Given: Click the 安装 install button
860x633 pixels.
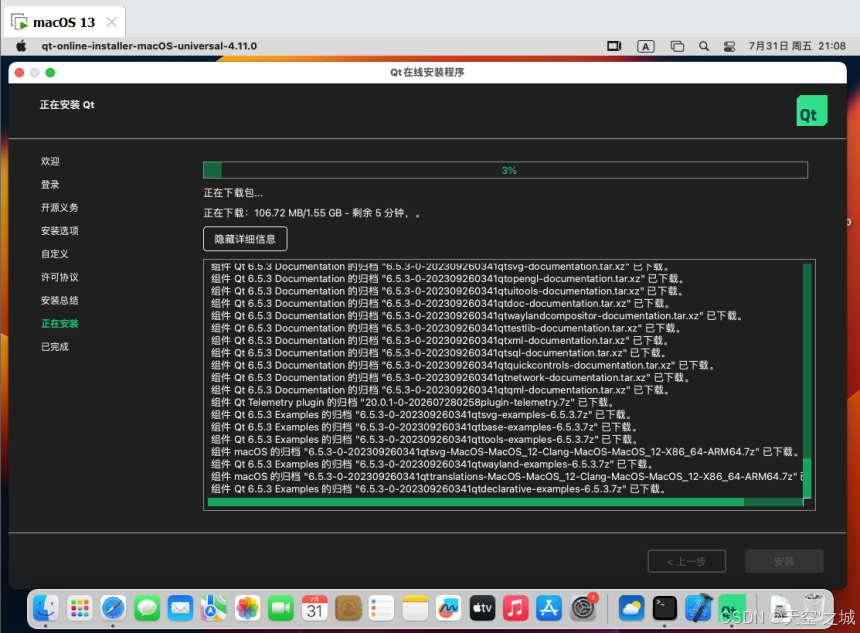Looking at the screenshot, I should 784,561.
